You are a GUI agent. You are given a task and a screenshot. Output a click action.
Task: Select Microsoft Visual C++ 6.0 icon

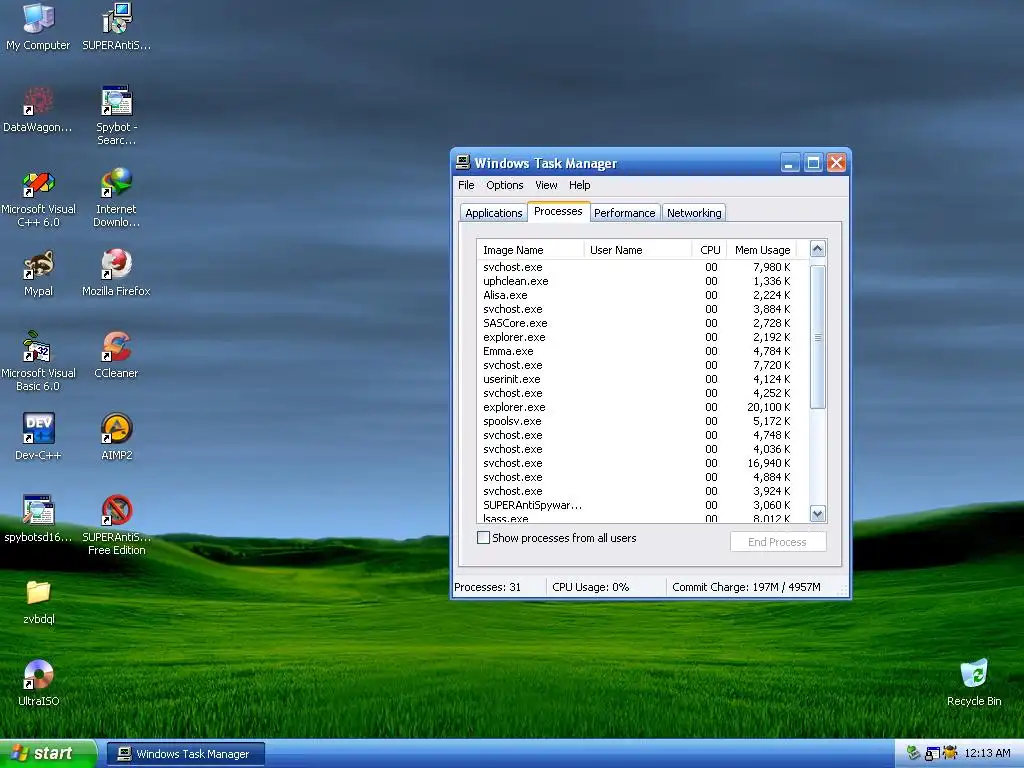[38, 197]
